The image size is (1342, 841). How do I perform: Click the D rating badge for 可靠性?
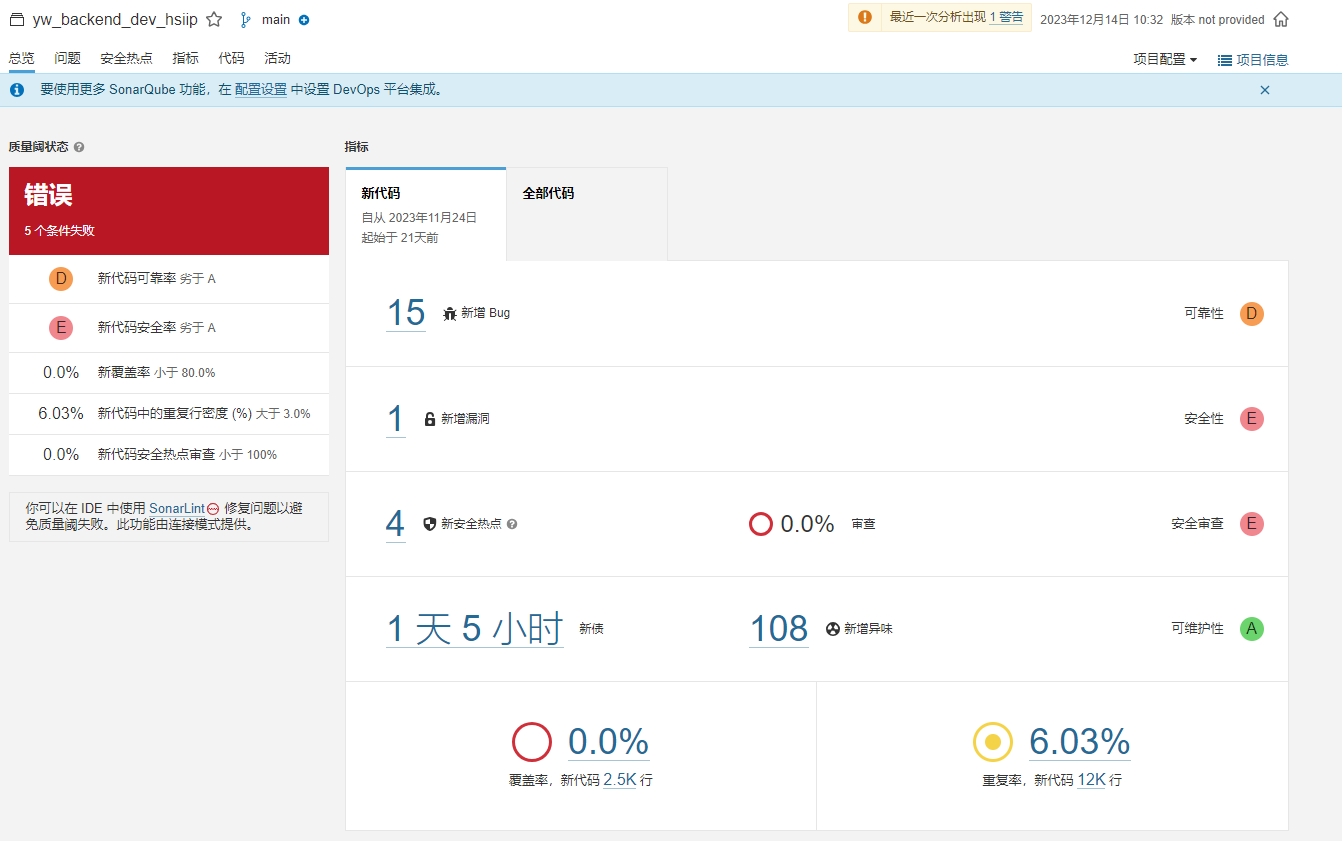tap(1251, 314)
